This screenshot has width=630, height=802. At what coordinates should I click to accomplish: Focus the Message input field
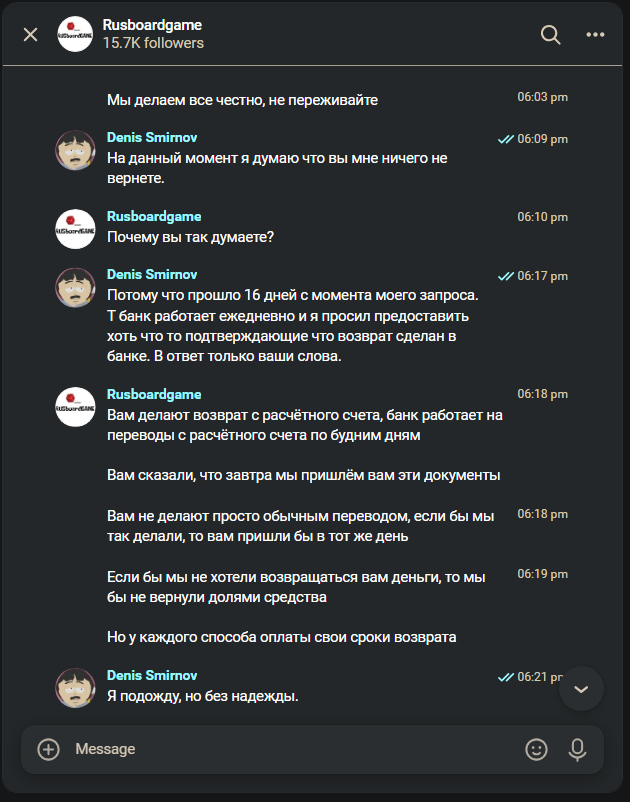290,749
